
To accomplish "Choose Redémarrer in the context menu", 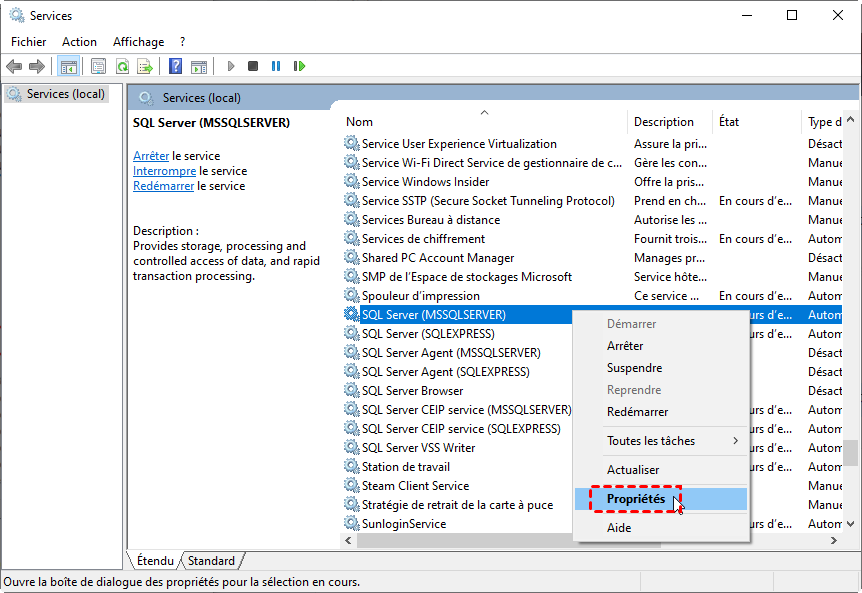I will pos(661,412).
